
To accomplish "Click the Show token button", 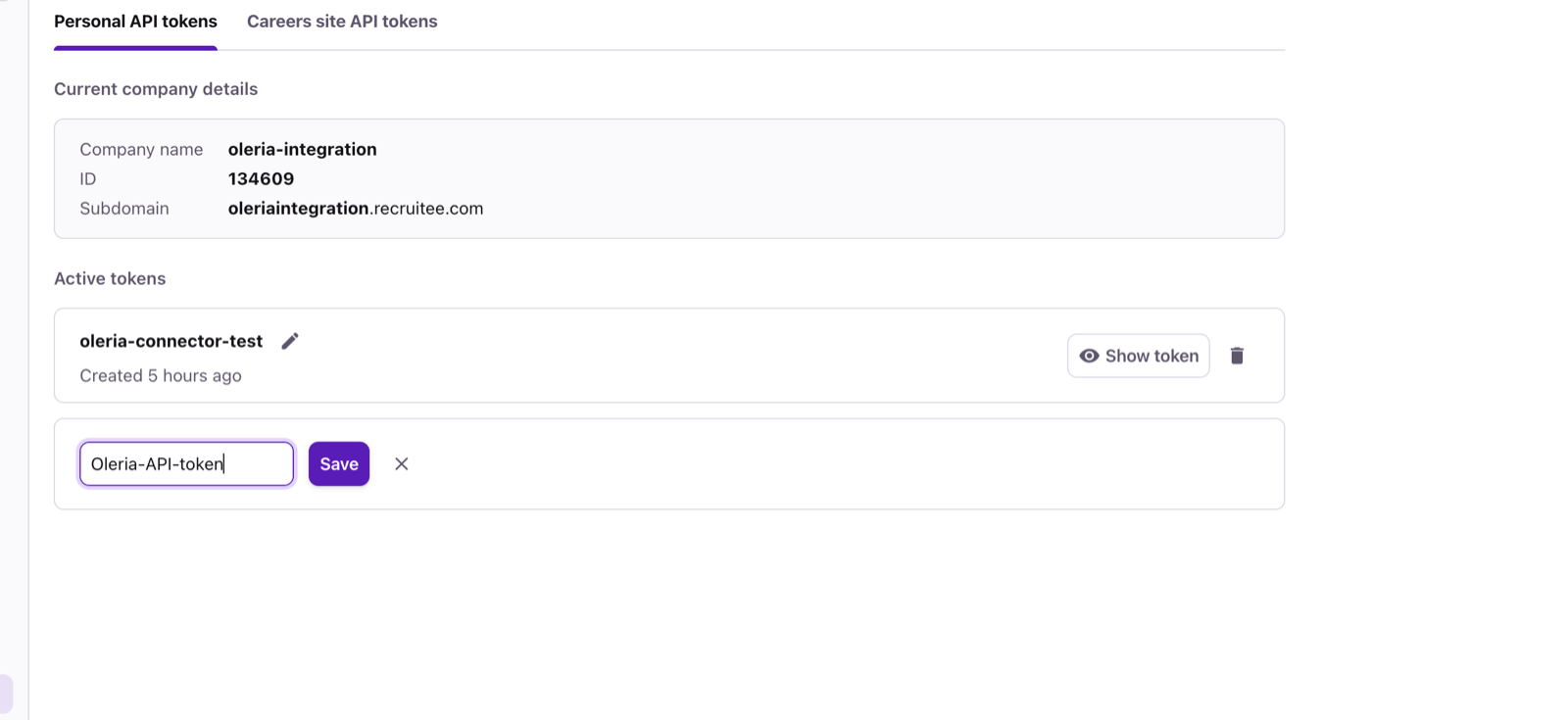I will pos(1139,356).
